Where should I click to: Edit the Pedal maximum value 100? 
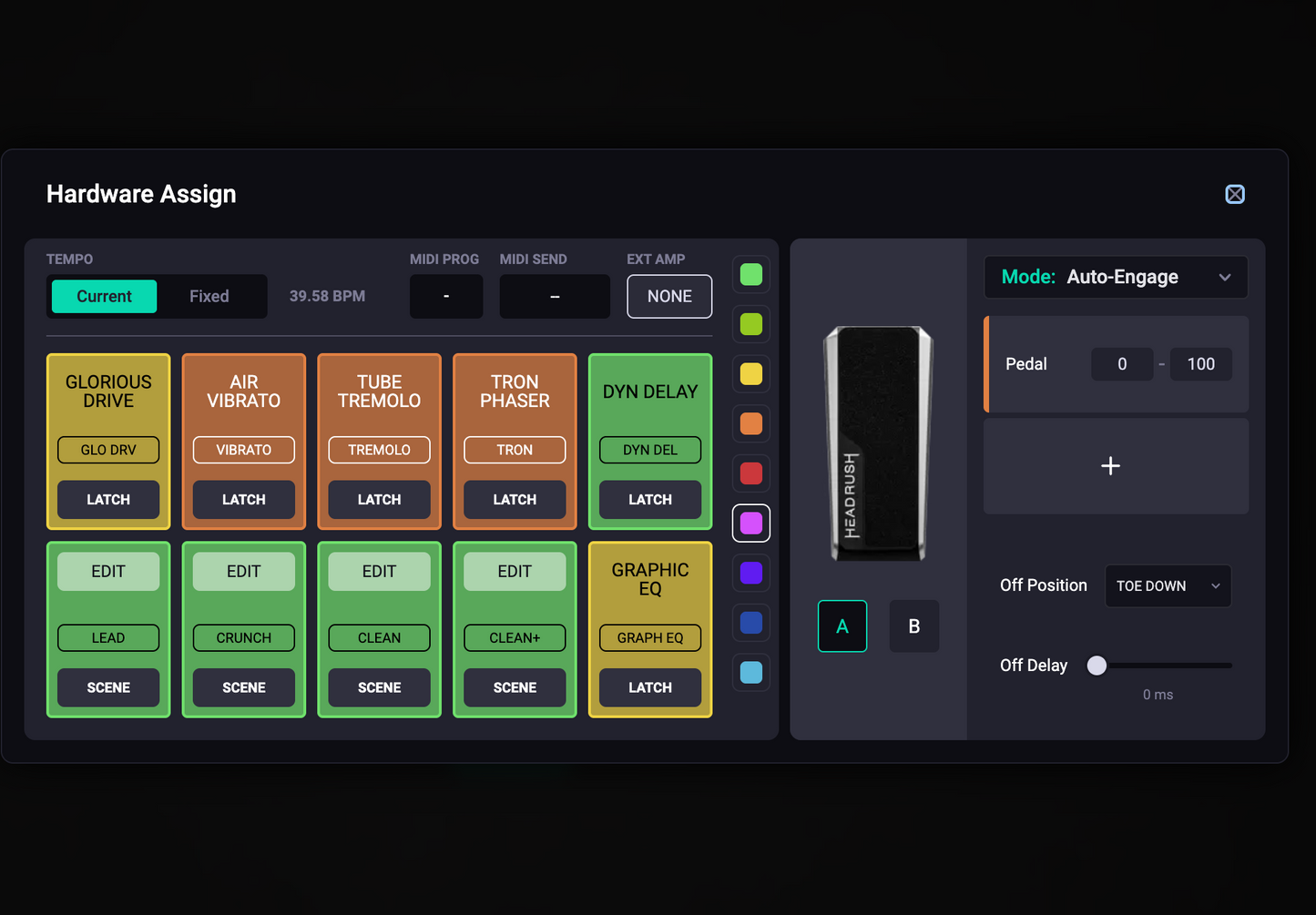click(1201, 364)
